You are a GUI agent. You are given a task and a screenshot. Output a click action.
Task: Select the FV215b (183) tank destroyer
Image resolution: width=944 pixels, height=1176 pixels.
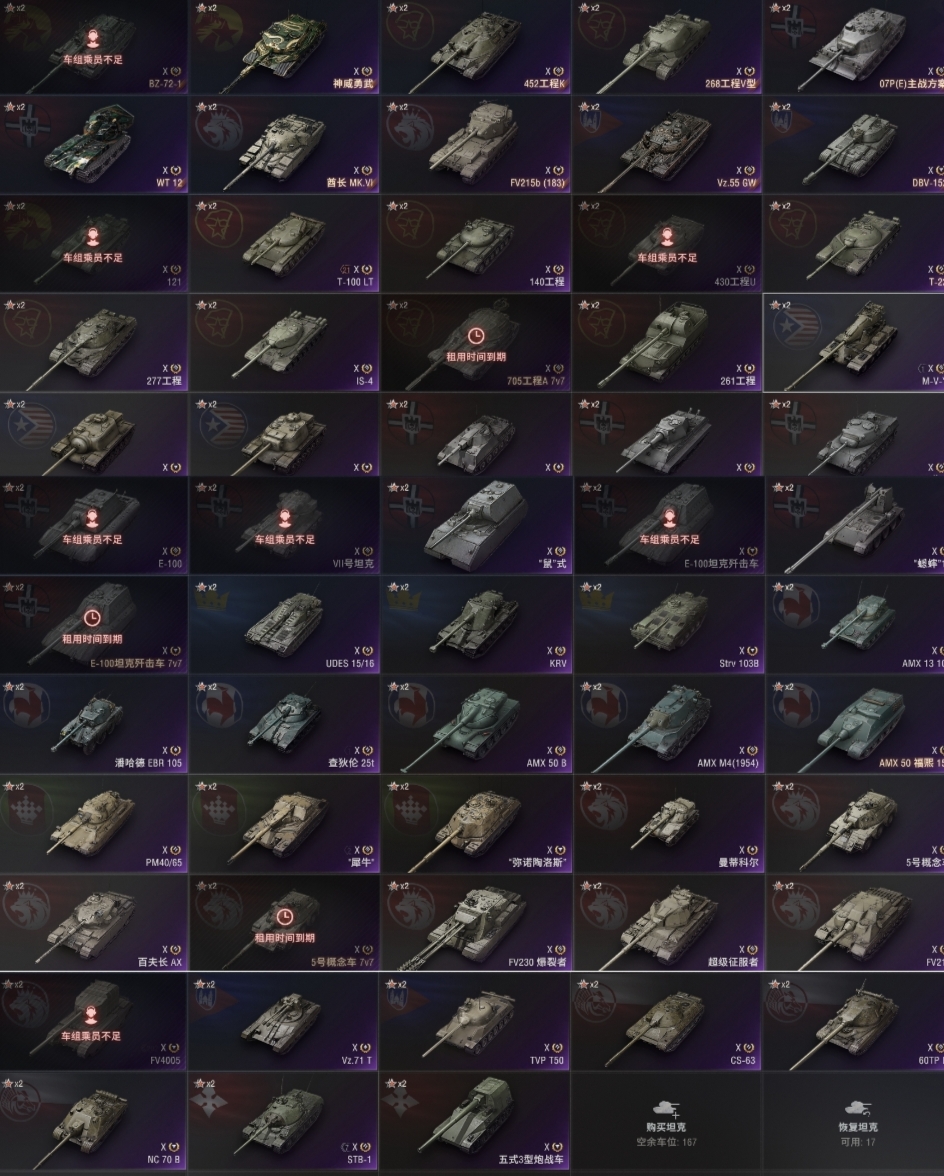click(x=475, y=144)
